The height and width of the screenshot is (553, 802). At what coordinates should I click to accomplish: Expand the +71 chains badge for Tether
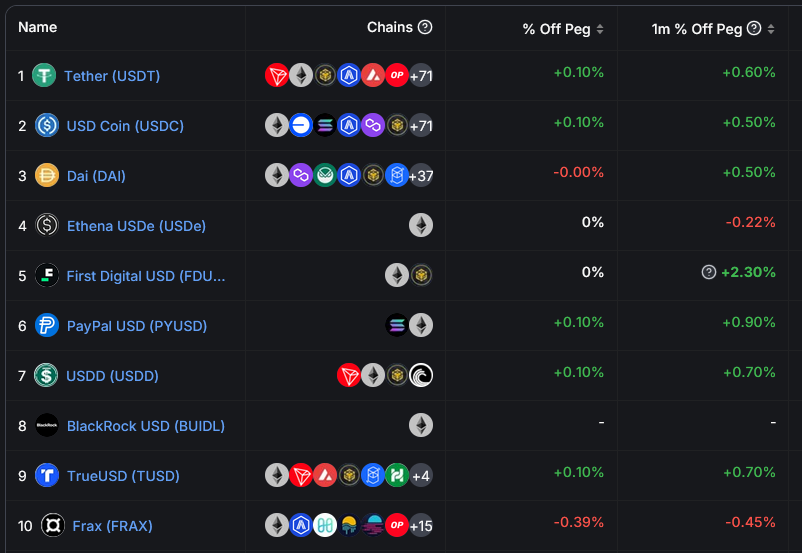pos(421,76)
